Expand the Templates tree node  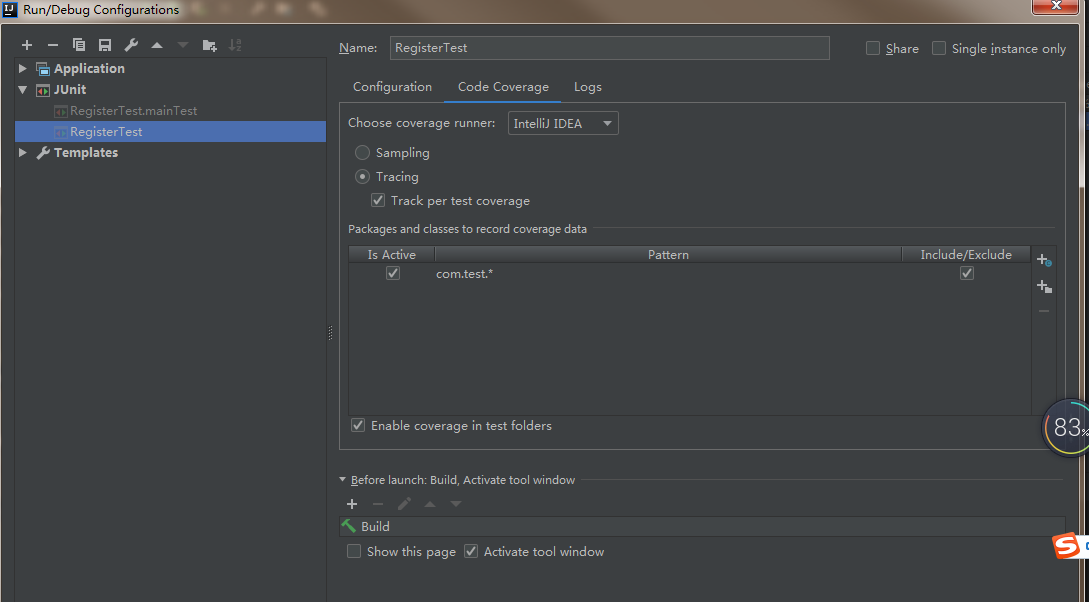(23, 153)
